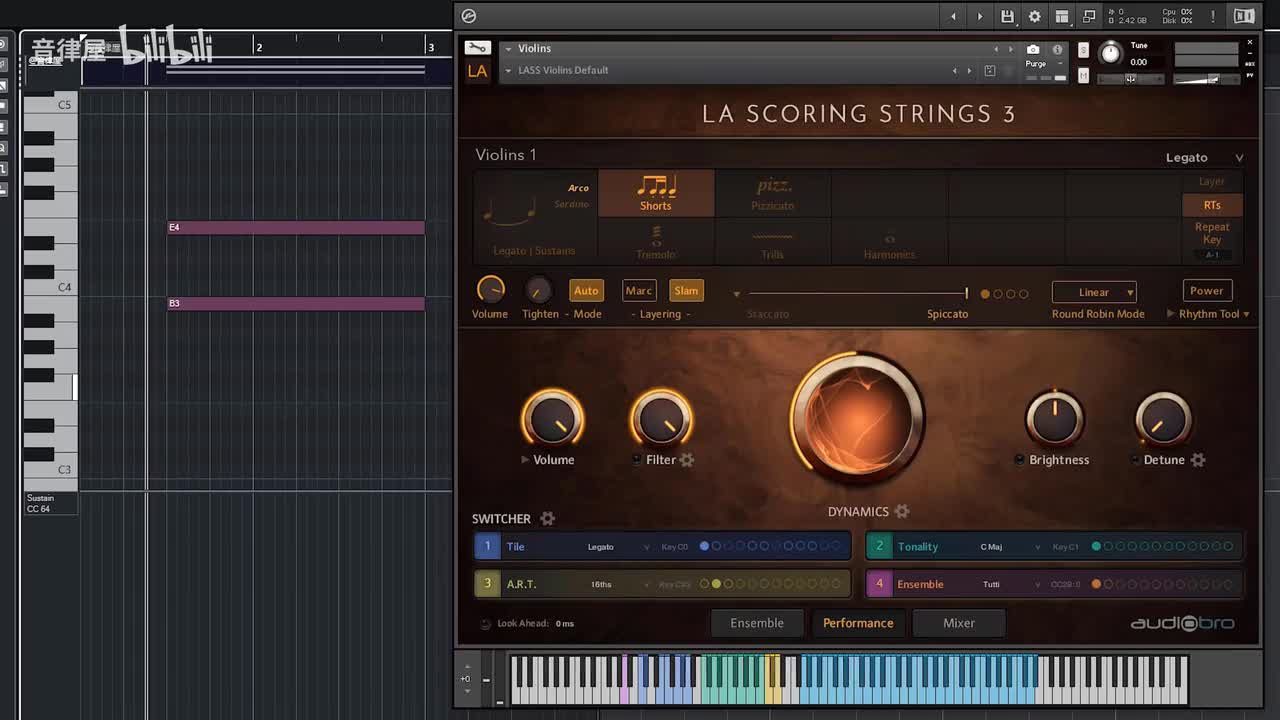Go to previous instrument in Kontakt toolbar
1280x720 pixels.
(953, 16)
